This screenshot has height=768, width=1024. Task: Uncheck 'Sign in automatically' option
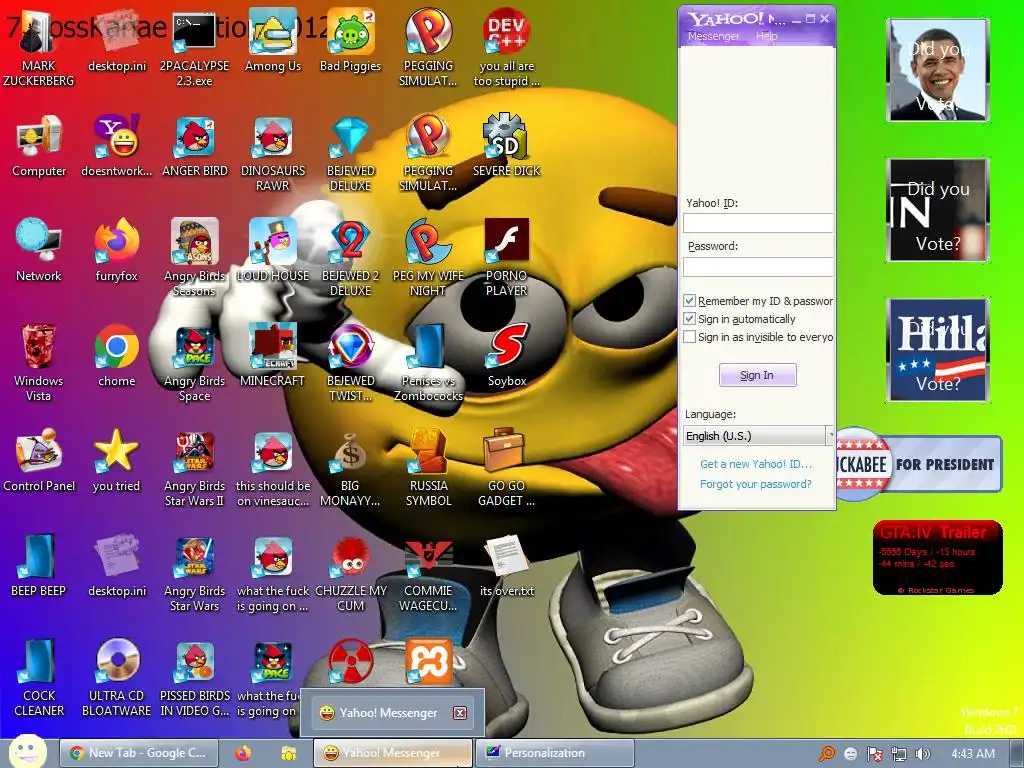(689, 319)
